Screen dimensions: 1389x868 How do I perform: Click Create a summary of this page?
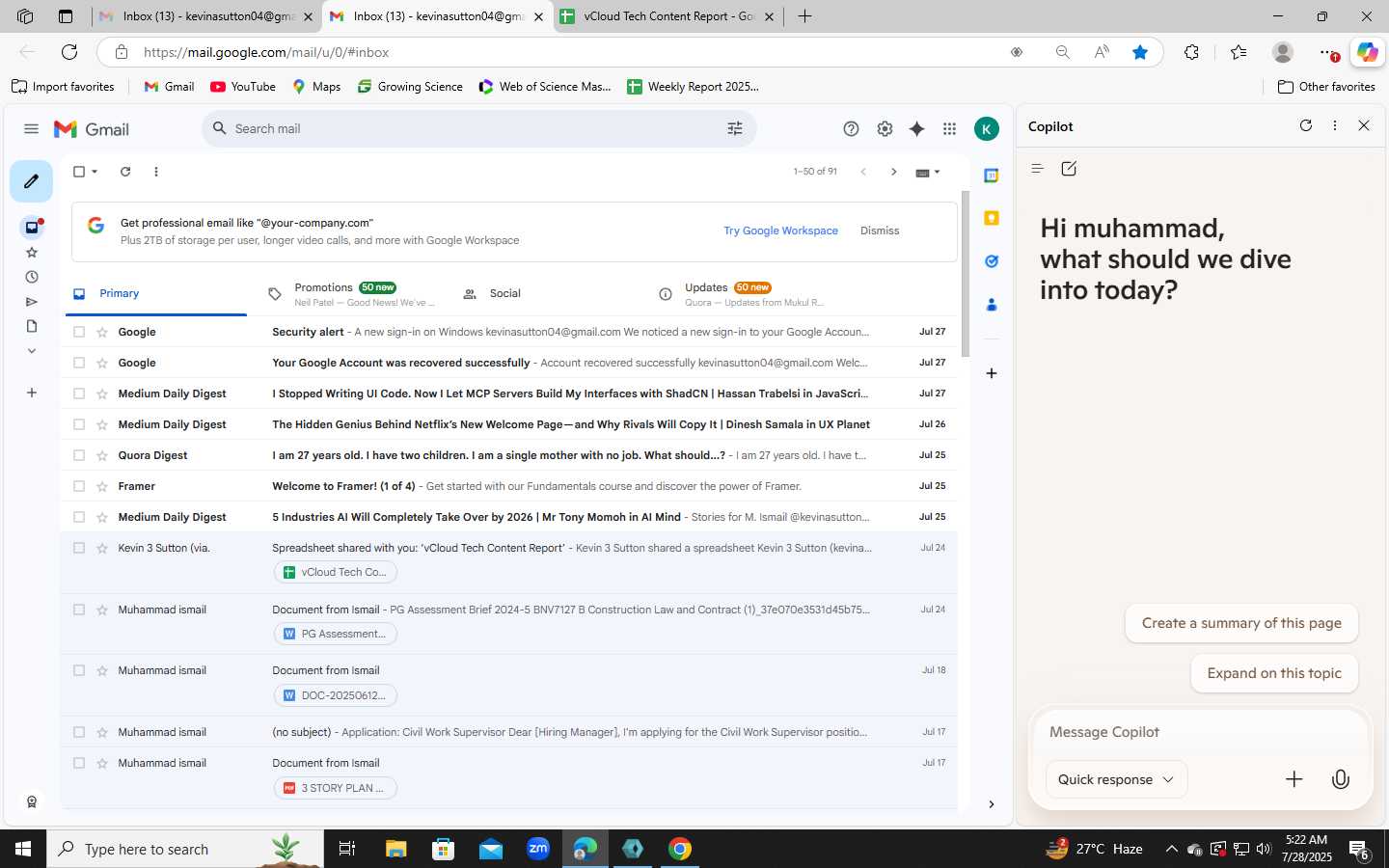pos(1241,623)
